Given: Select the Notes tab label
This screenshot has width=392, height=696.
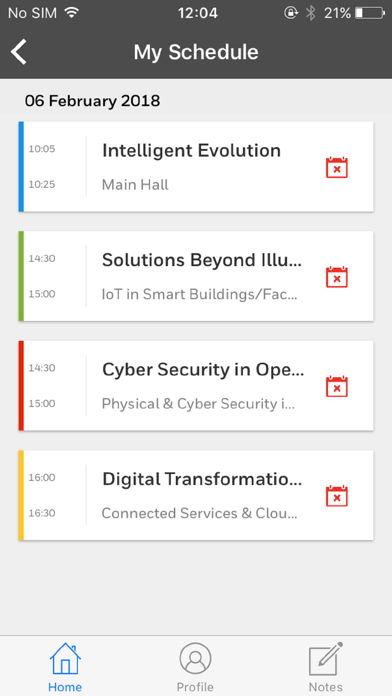Looking at the screenshot, I should coord(325,687).
